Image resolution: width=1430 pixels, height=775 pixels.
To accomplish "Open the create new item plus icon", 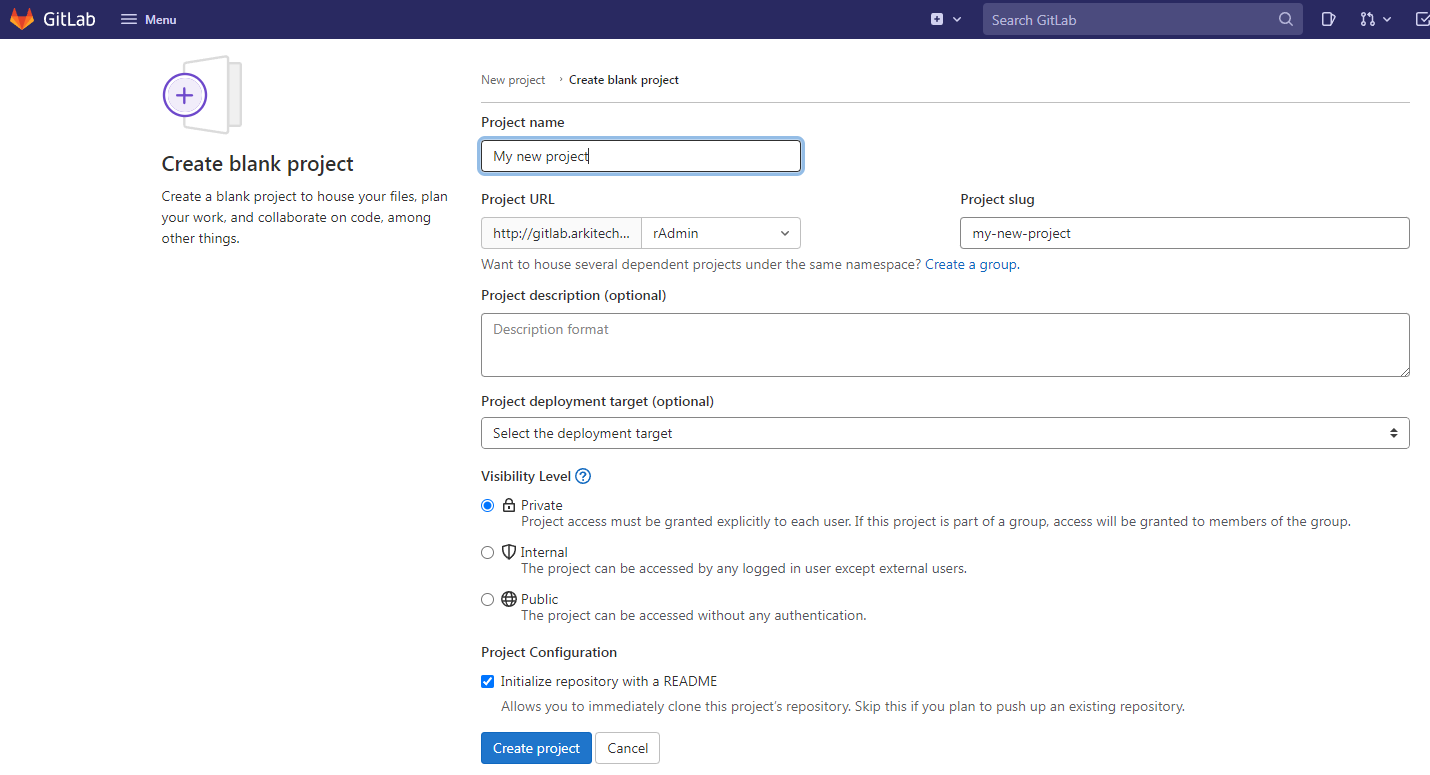I will tap(935, 18).
